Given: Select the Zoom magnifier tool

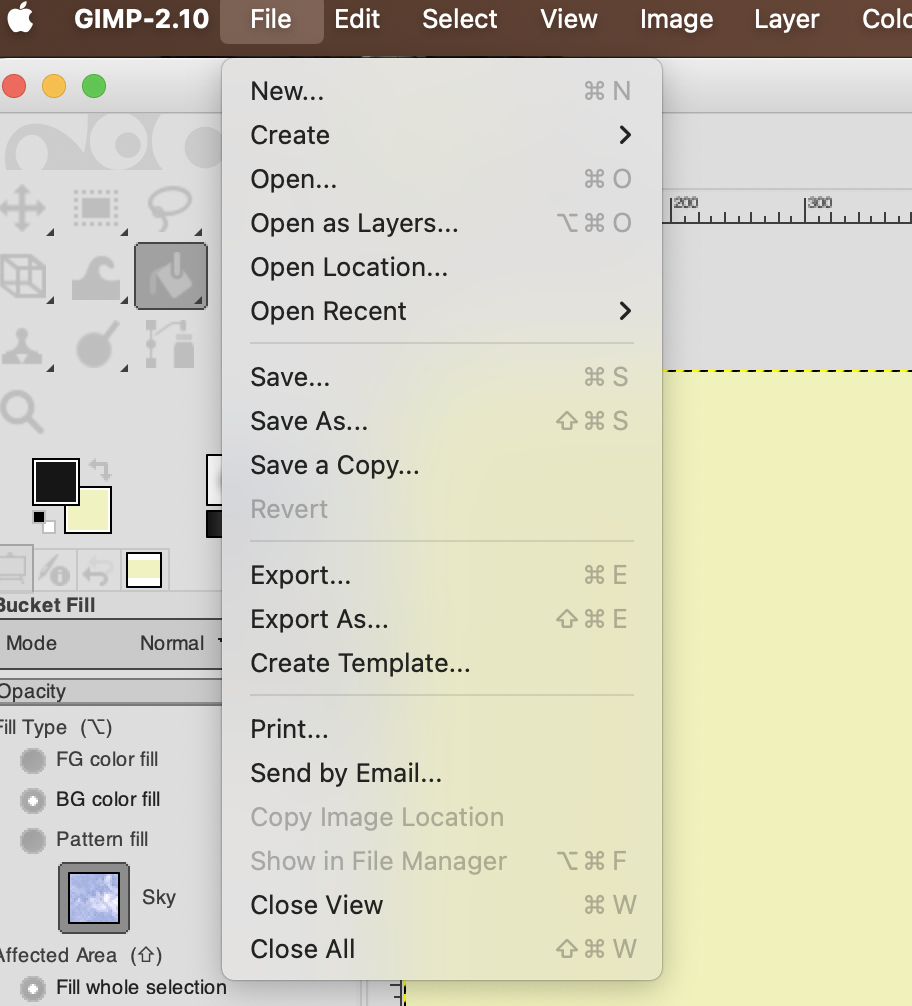Looking at the screenshot, I should pos(22,411).
